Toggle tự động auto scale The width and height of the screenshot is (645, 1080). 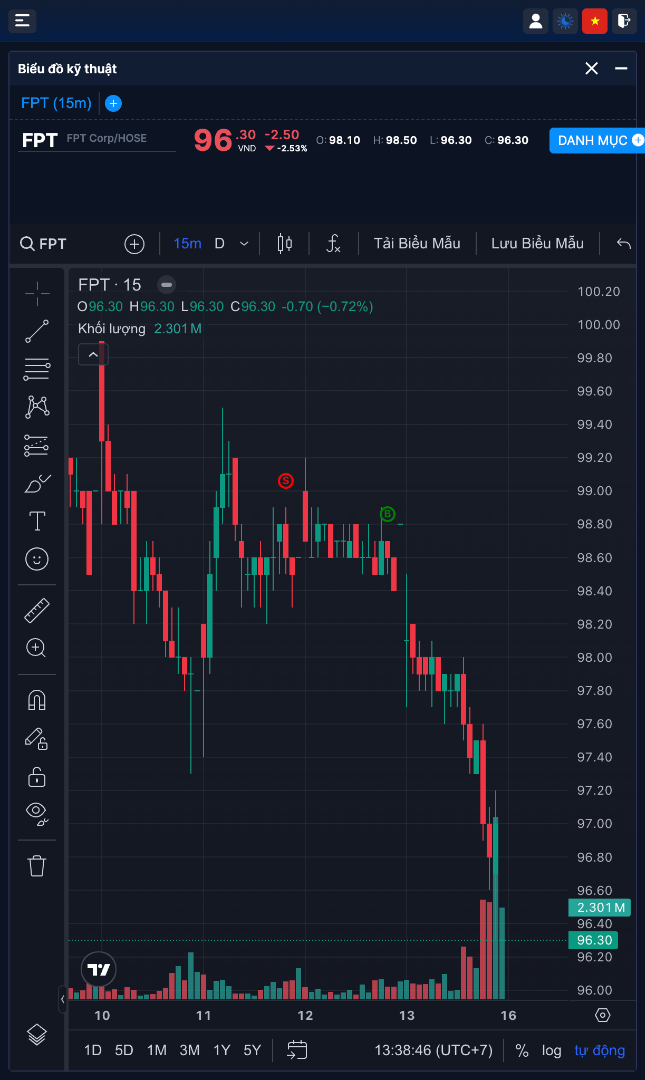point(600,1050)
